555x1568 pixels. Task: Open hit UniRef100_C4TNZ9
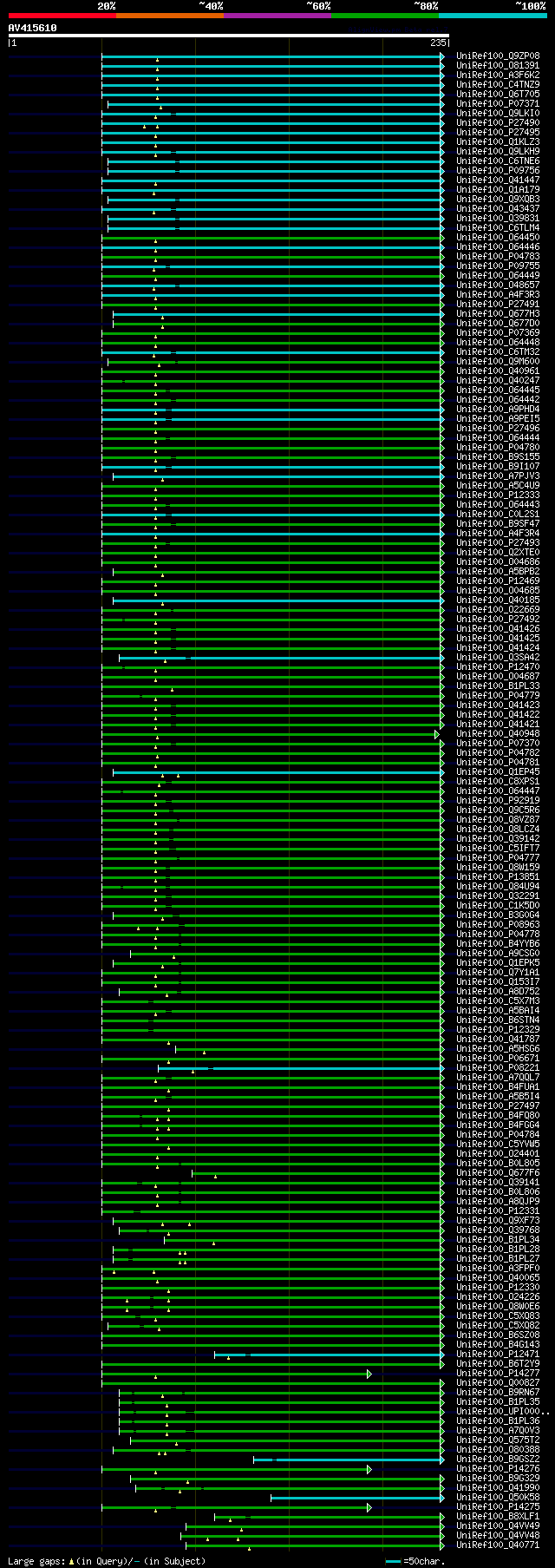click(498, 84)
